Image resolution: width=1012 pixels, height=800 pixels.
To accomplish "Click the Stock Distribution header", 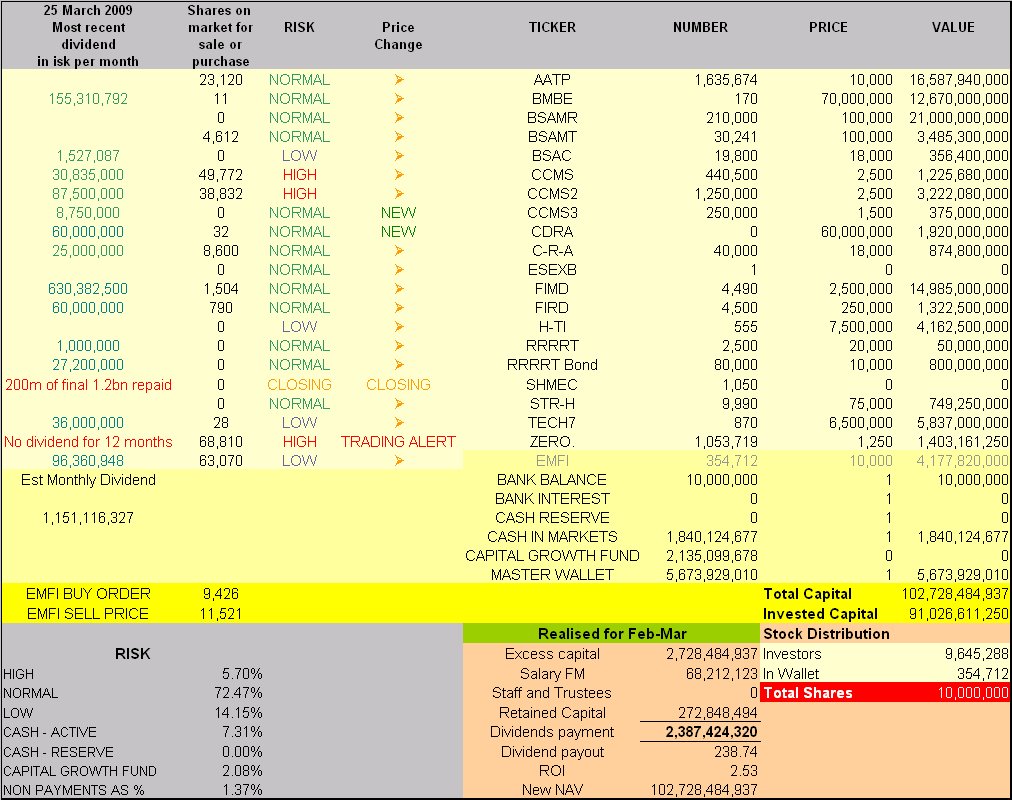I will 826,634.
